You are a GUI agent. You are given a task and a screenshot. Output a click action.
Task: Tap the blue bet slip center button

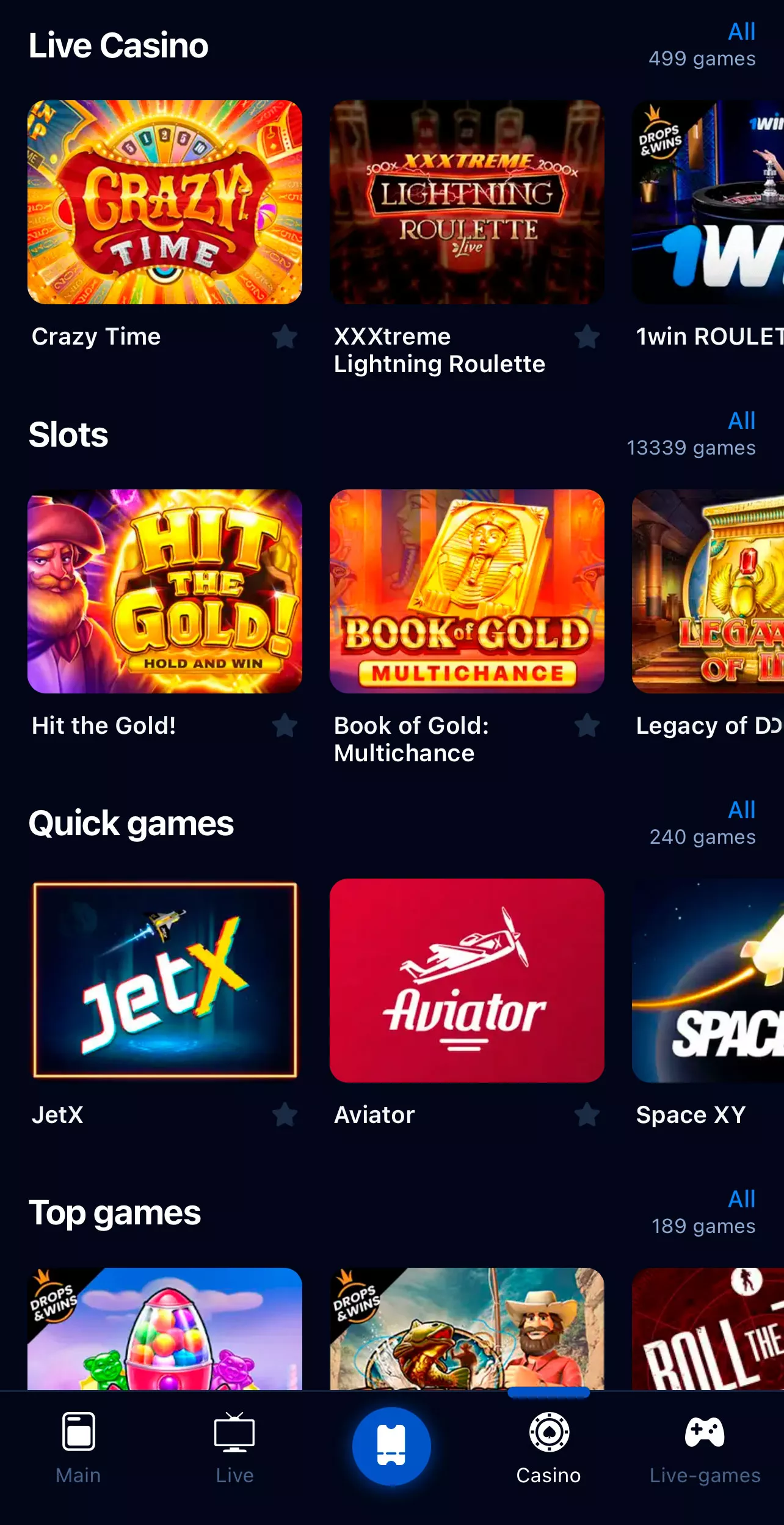pyautogui.click(x=391, y=1446)
